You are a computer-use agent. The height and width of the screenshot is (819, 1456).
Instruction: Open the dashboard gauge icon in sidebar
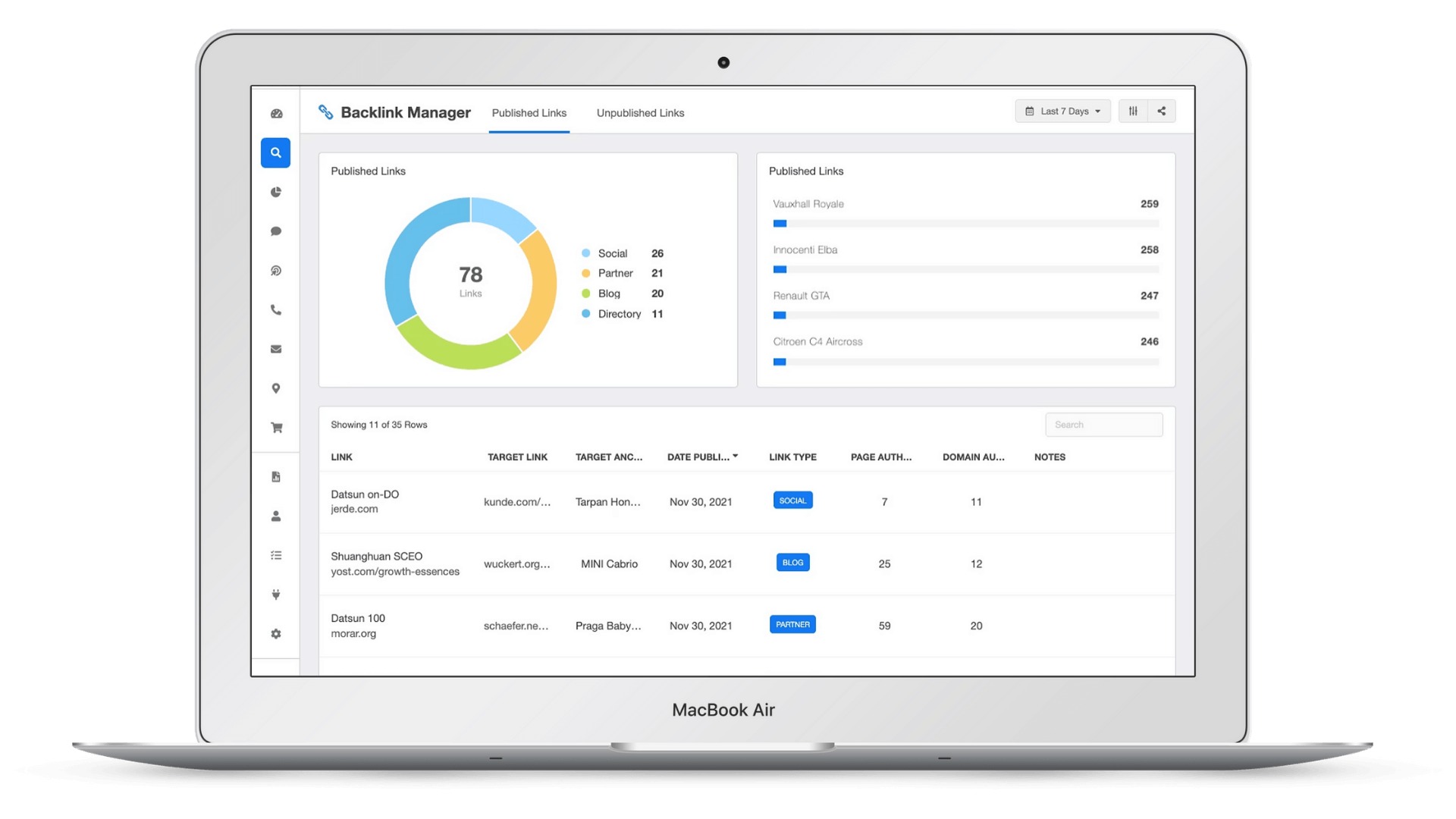pyautogui.click(x=276, y=114)
